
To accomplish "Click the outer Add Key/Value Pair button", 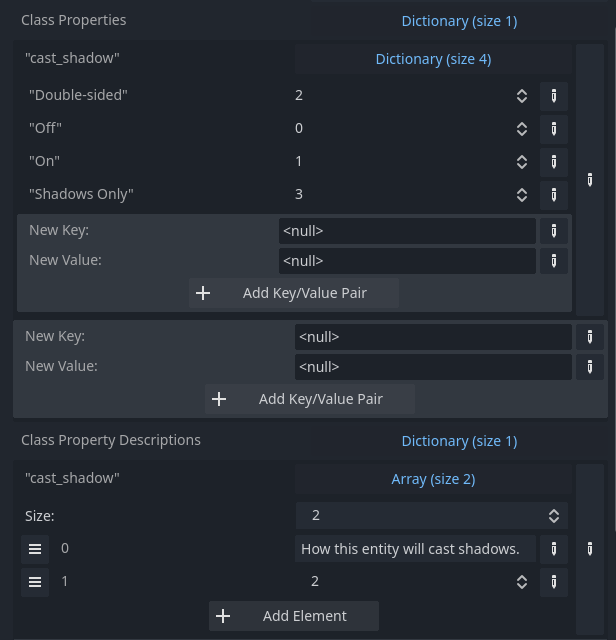I will tap(310, 399).
